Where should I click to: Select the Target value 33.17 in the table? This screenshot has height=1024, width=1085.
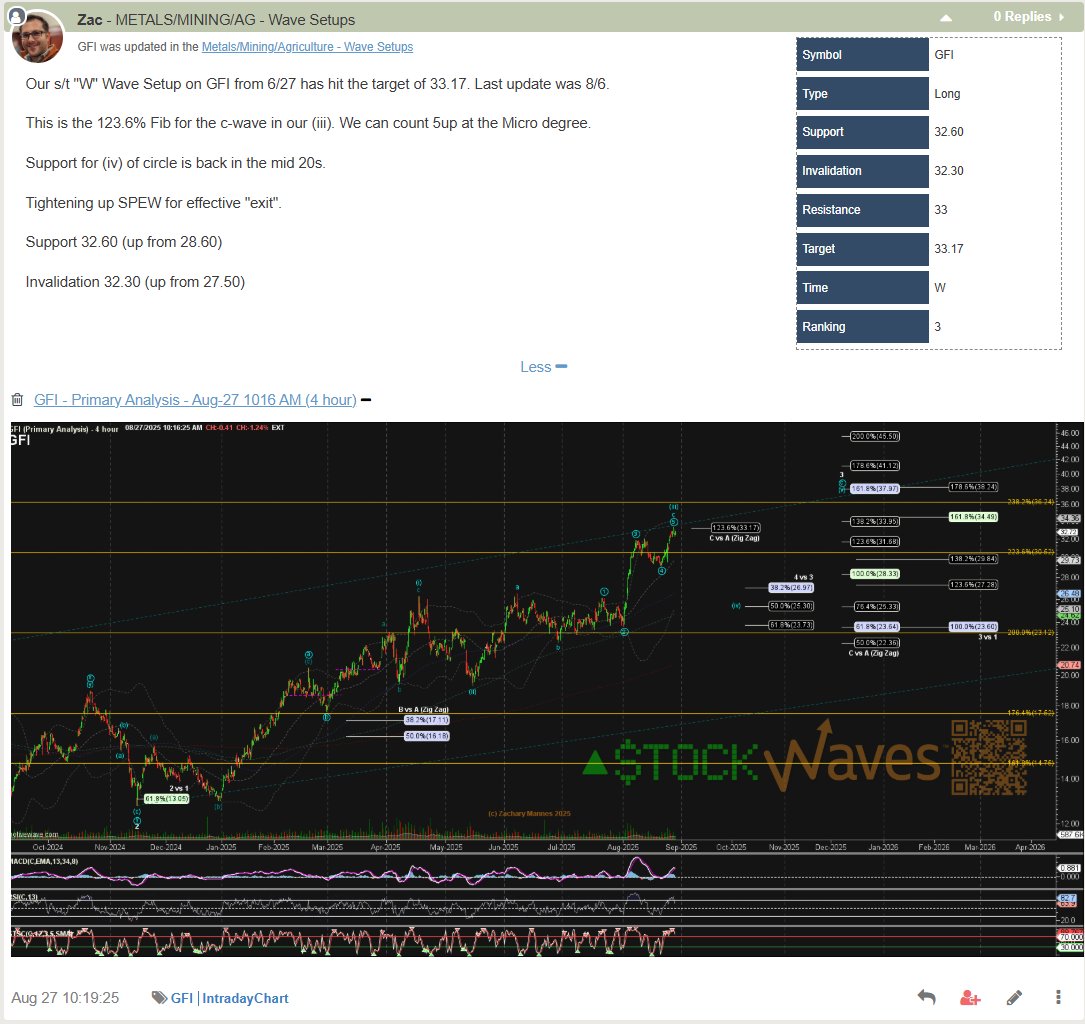point(949,248)
